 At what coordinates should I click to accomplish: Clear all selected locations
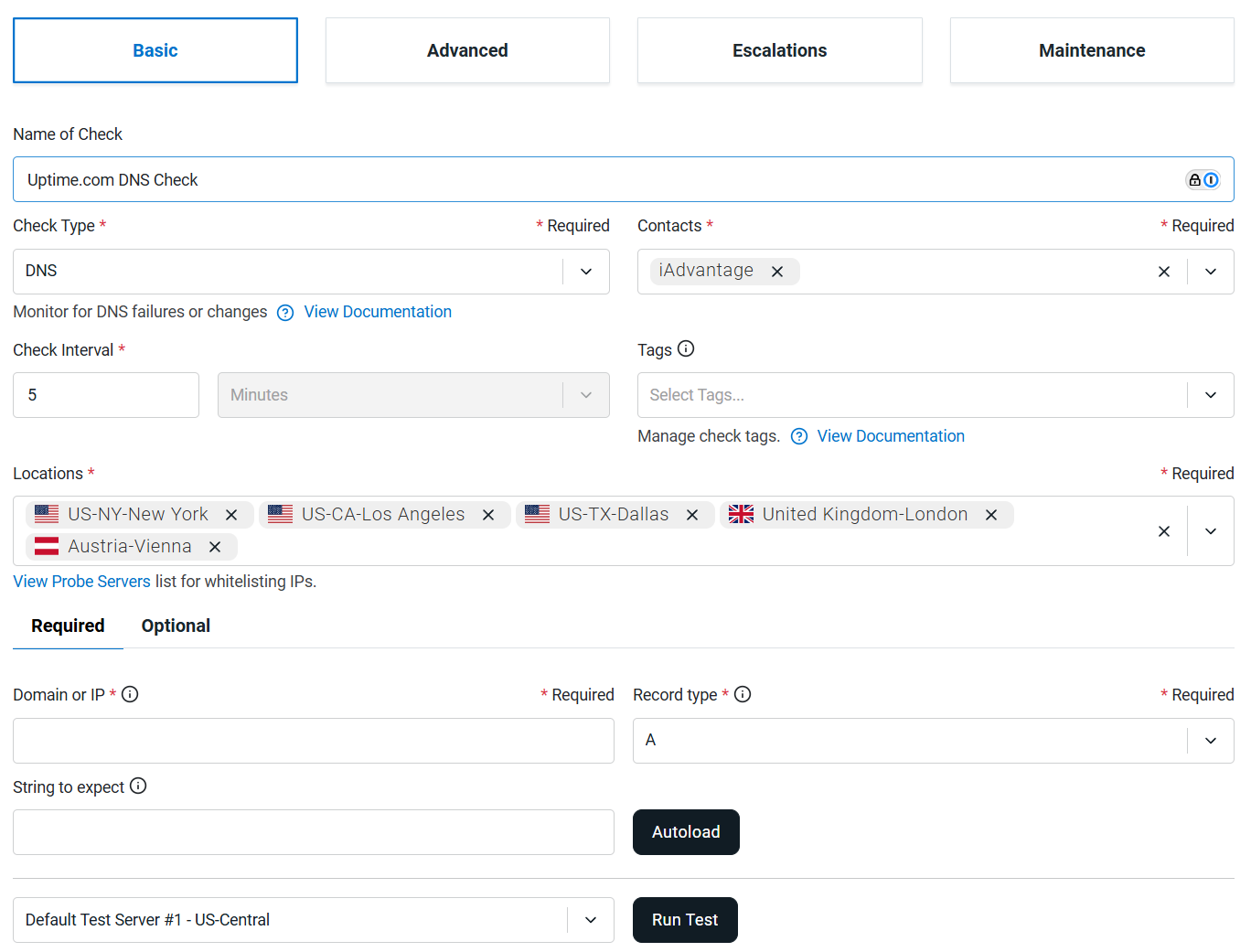click(1163, 531)
